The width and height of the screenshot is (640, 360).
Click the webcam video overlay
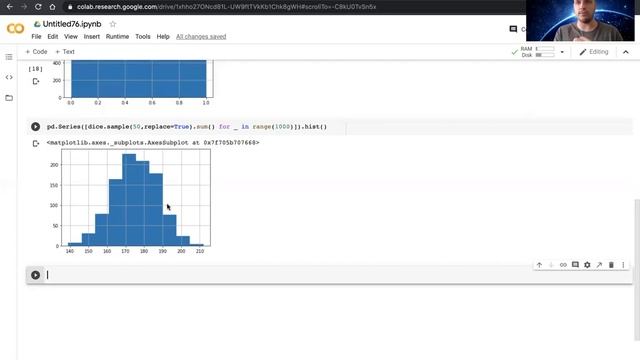coord(580,20)
